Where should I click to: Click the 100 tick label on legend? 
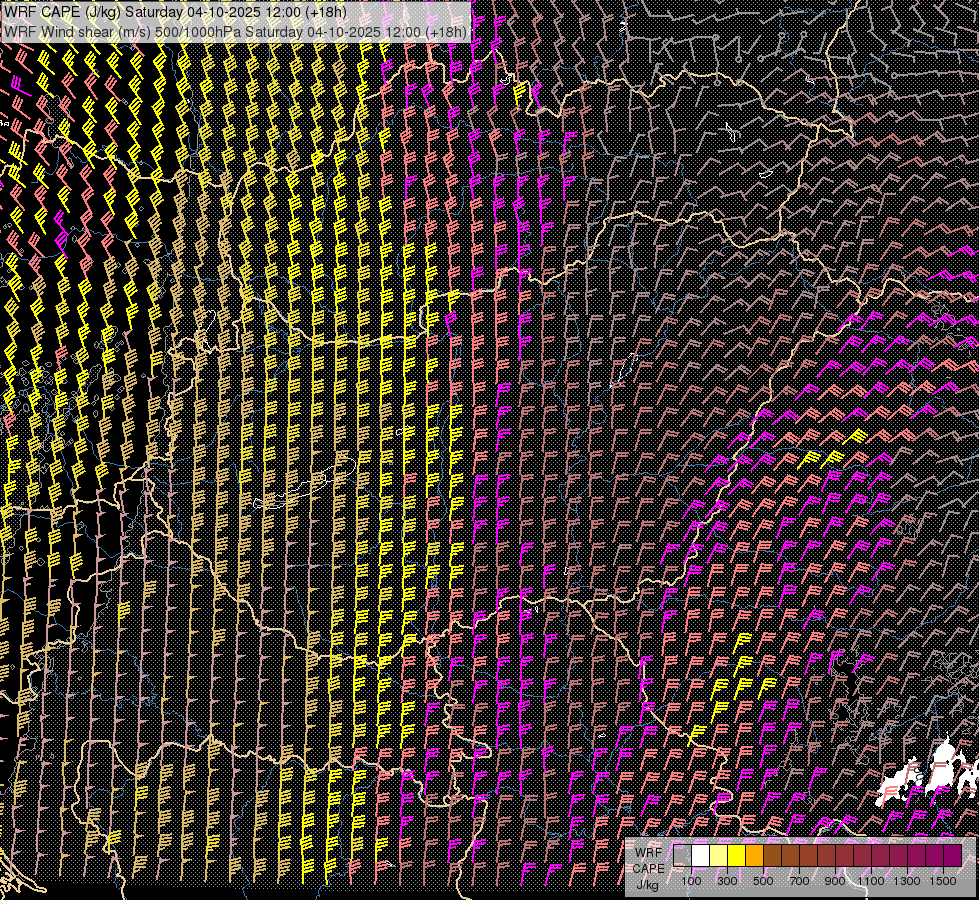(x=691, y=881)
